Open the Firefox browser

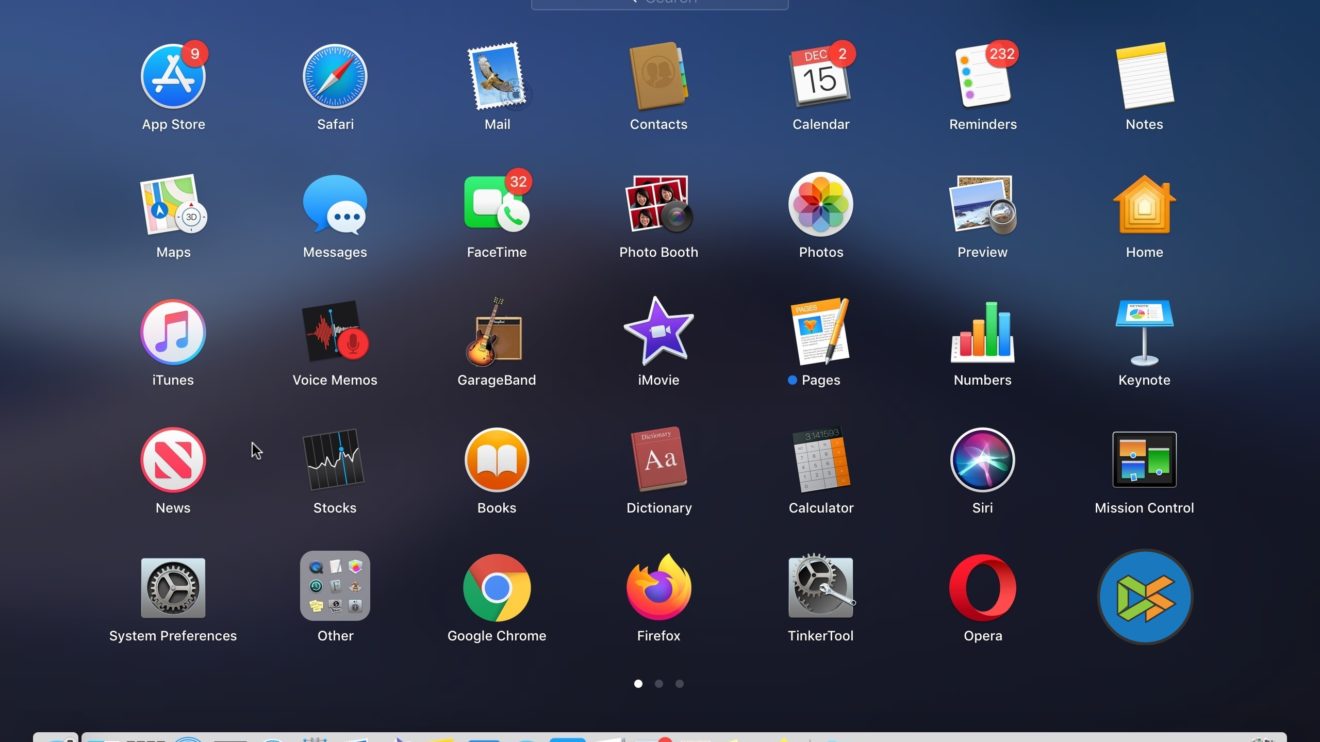(x=659, y=588)
